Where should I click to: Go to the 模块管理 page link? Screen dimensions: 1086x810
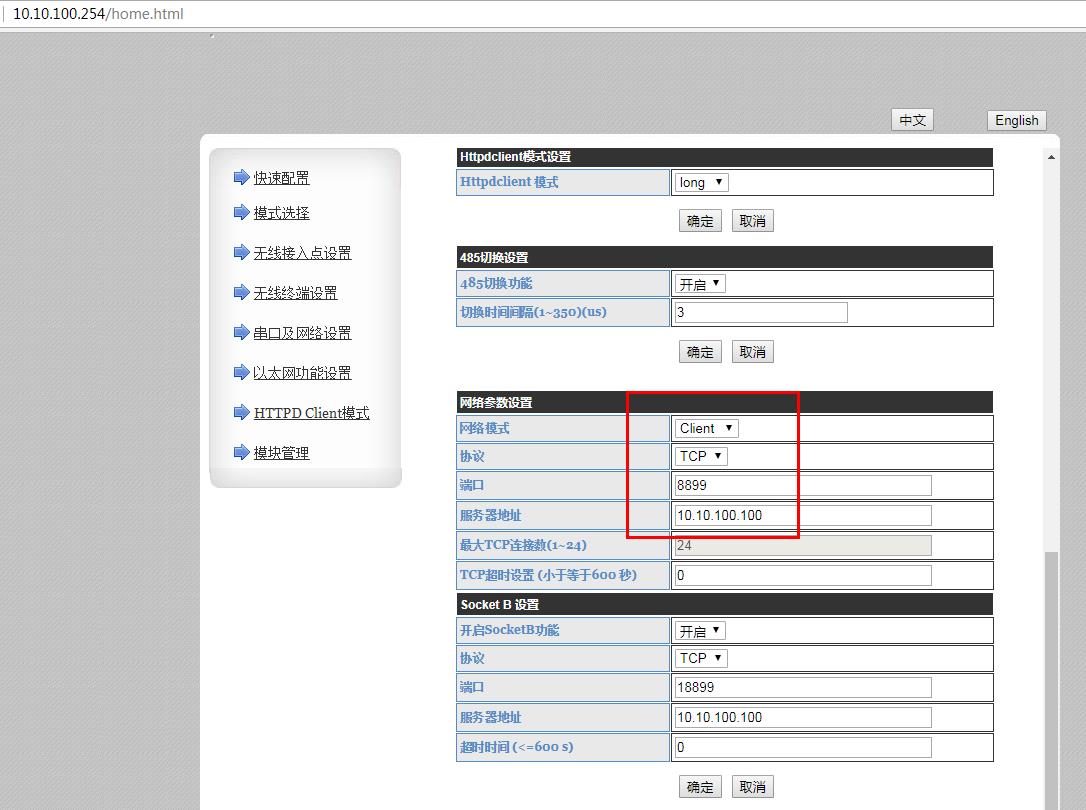tap(281, 453)
